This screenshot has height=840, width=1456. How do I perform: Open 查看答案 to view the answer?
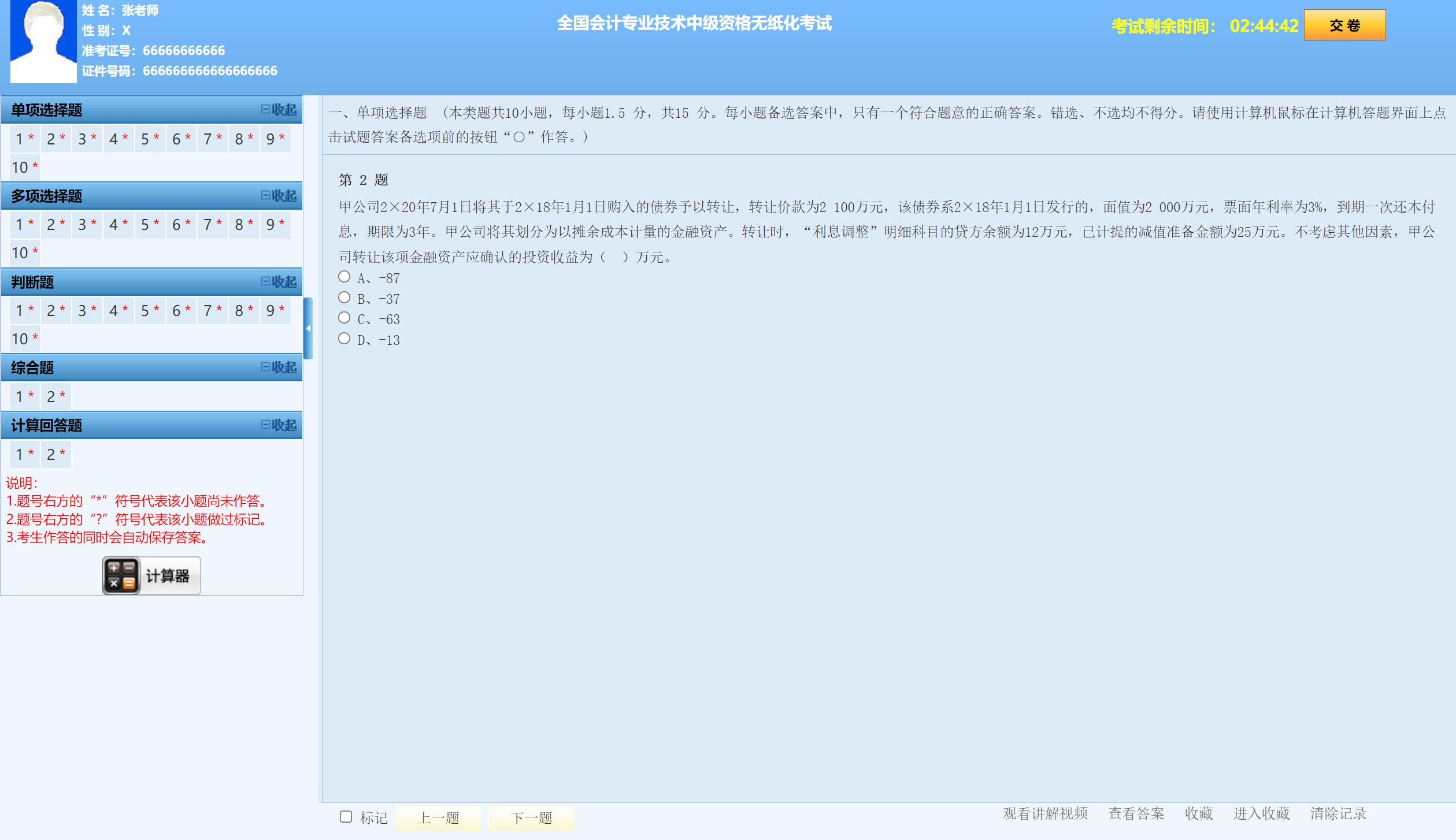[x=1136, y=814]
